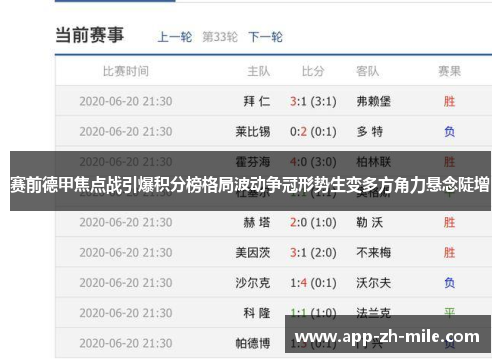Viewport: 500px width, 362px height.
Task: Select away team 勒沃
Action: pyautogui.click(x=370, y=222)
